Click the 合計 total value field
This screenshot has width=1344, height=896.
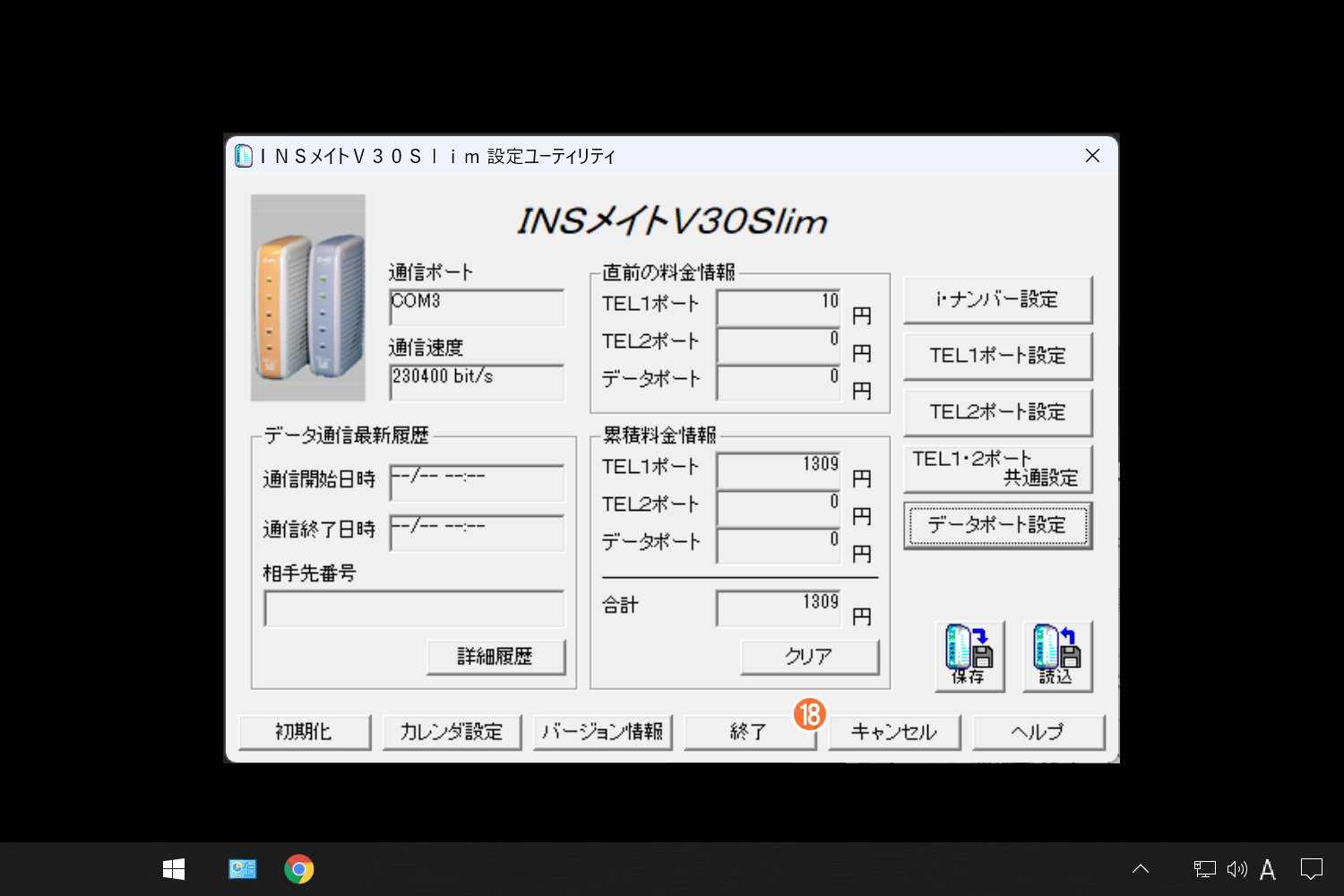(x=779, y=608)
